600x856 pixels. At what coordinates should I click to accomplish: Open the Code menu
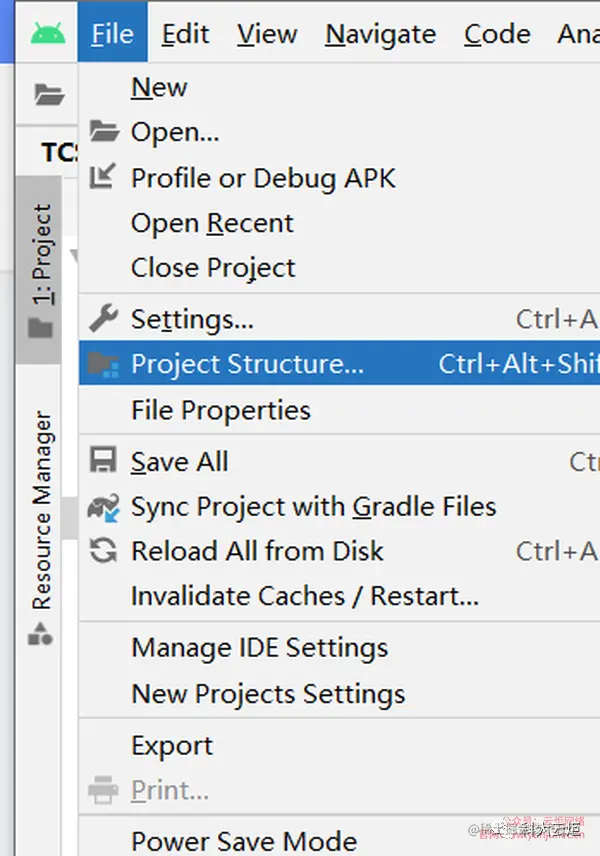(497, 34)
